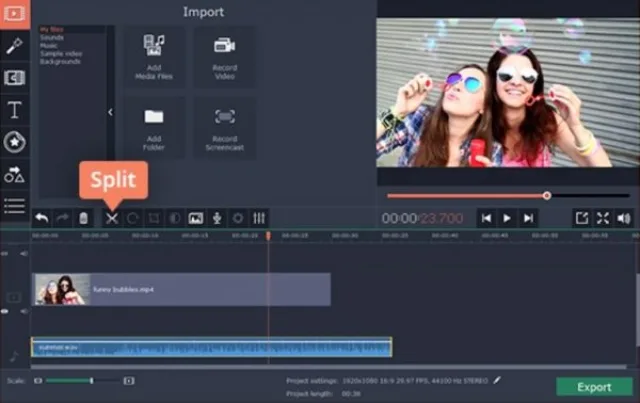Screen dimensions: 640x403
Task: Select Sounds in import list
Action: (x=52, y=38)
